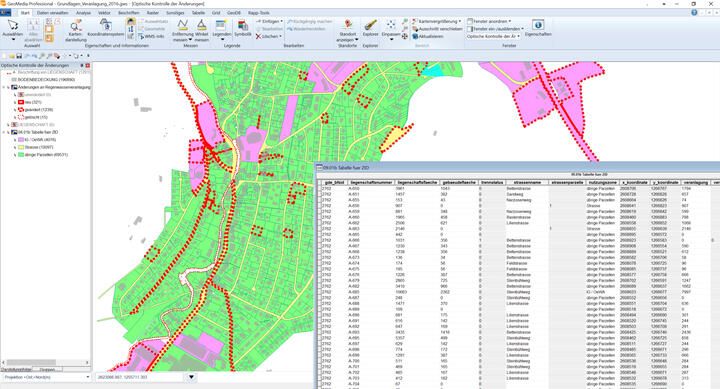The image size is (720, 389).
Task: Toggle the row checkbox for A-651
Action: pyautogui.click(x=320, y=194)
